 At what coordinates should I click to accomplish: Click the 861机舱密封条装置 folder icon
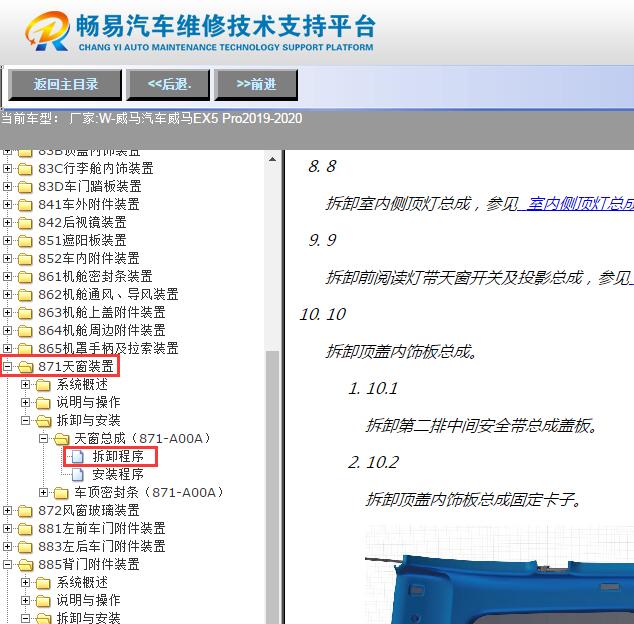pos(25,277)
